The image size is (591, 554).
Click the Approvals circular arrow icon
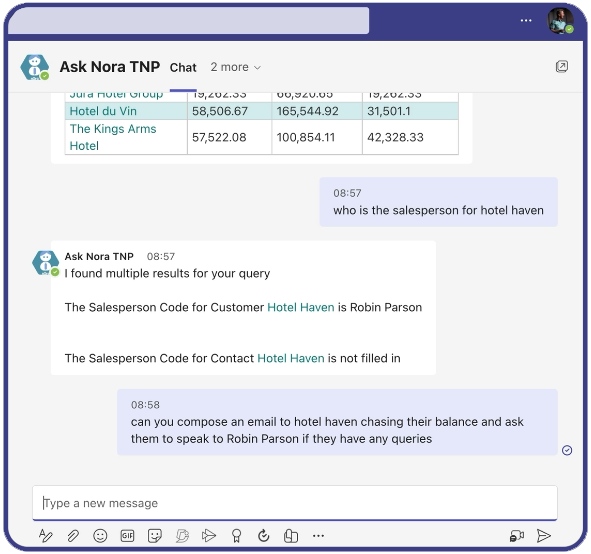263,536
